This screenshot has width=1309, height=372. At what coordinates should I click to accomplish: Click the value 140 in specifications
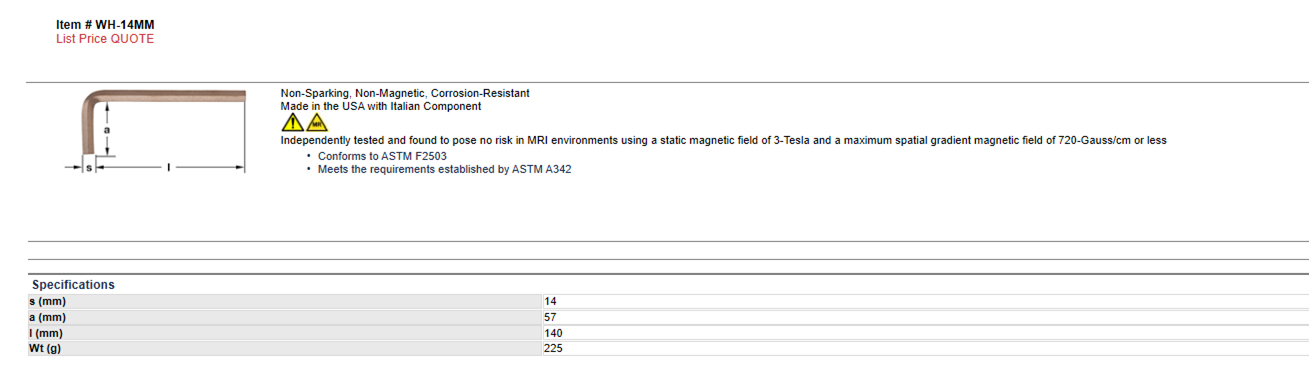553,333
